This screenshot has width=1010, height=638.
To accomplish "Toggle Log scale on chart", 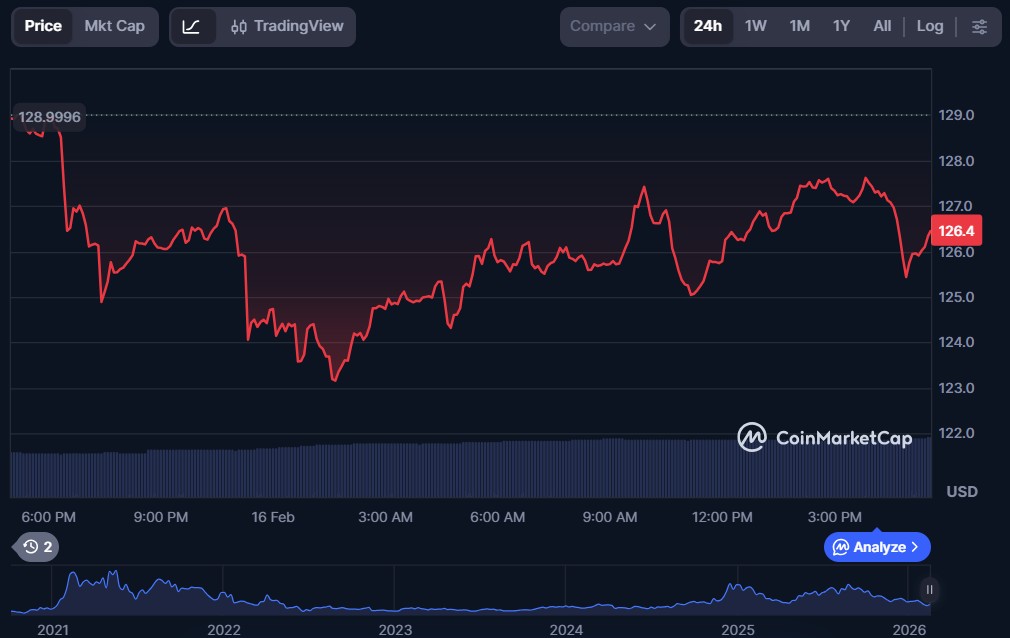I will point(929,27).
